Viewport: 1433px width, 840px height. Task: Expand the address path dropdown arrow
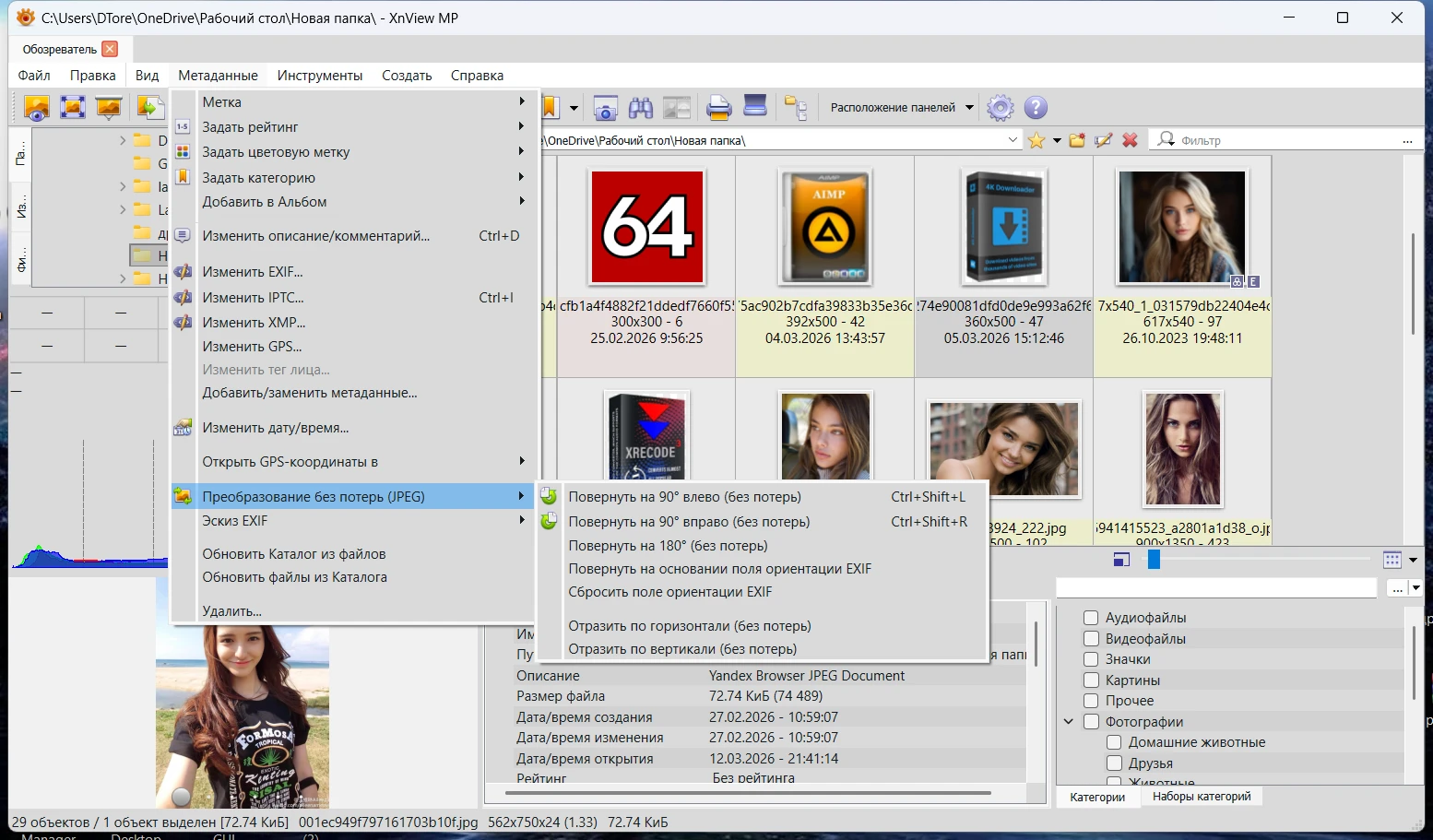click(x=1013, y=140)
